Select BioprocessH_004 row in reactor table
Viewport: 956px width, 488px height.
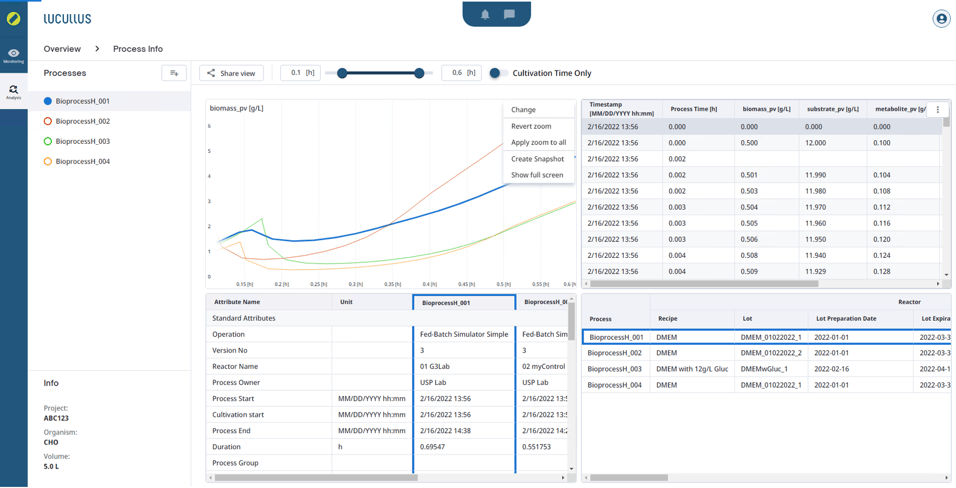766,385
